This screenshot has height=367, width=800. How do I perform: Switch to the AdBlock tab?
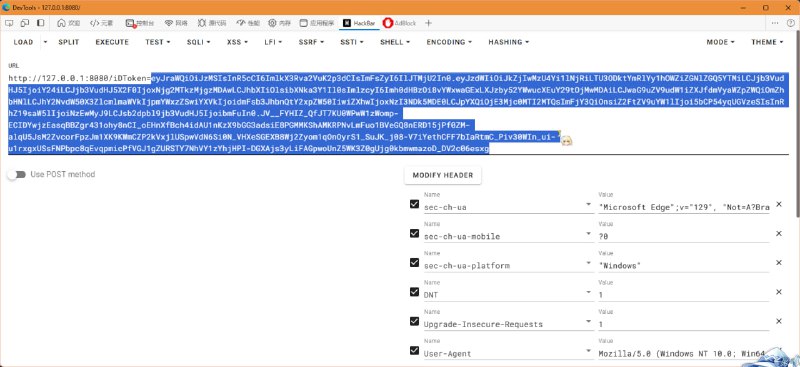(x=399, y=23)
